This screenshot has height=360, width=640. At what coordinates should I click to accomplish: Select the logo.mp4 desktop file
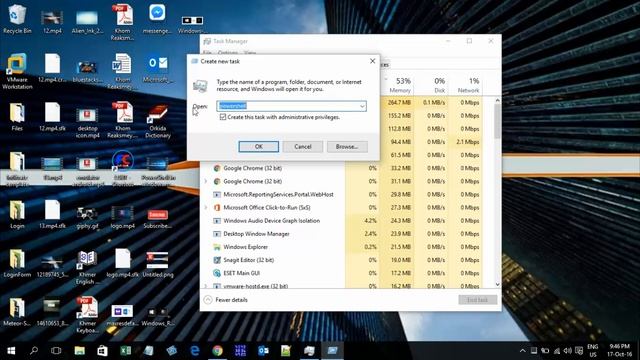tap(122, 218)
